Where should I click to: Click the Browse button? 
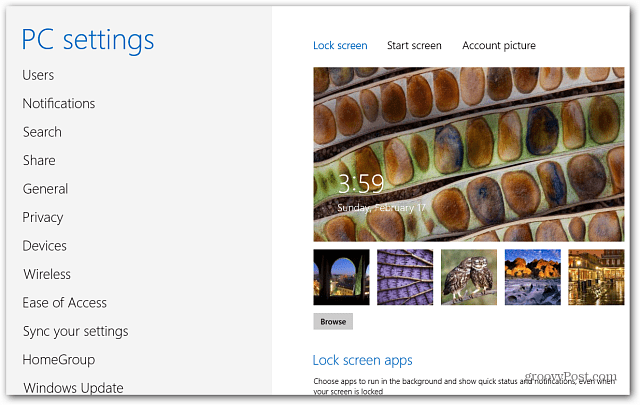(x=333, y=322)
